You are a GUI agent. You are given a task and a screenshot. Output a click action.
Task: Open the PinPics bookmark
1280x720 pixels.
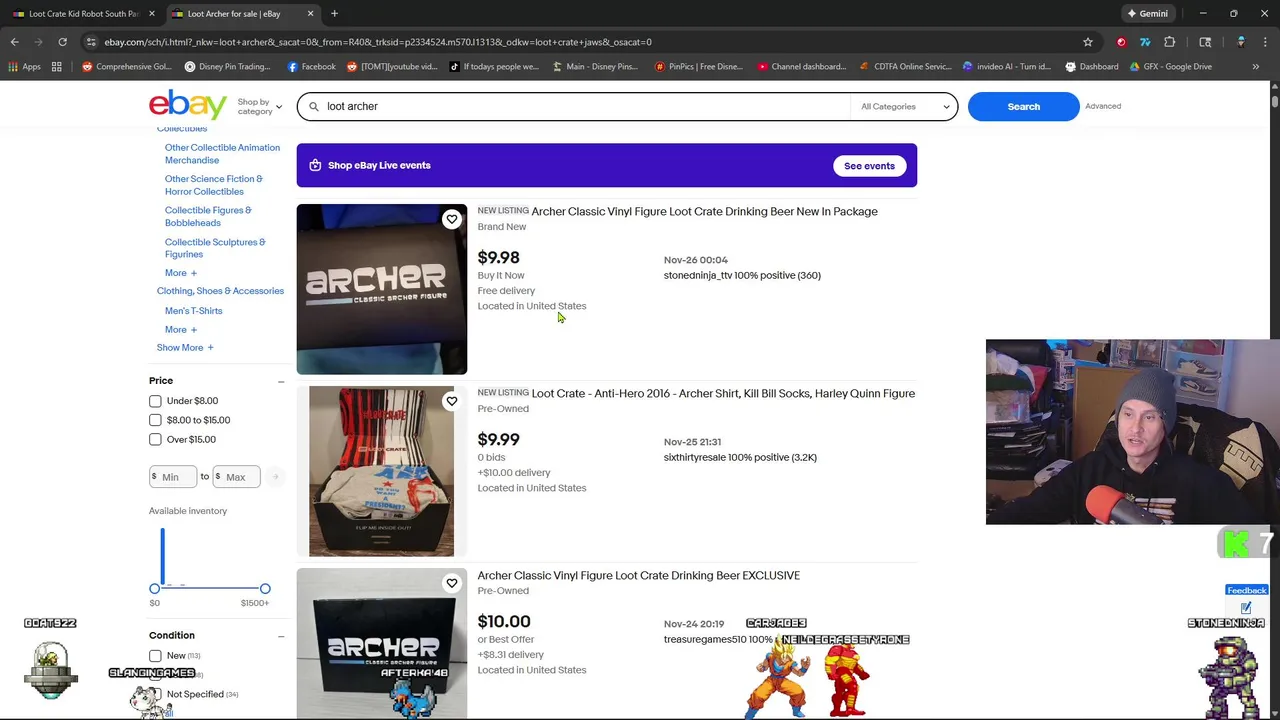[x=698, y=67]
